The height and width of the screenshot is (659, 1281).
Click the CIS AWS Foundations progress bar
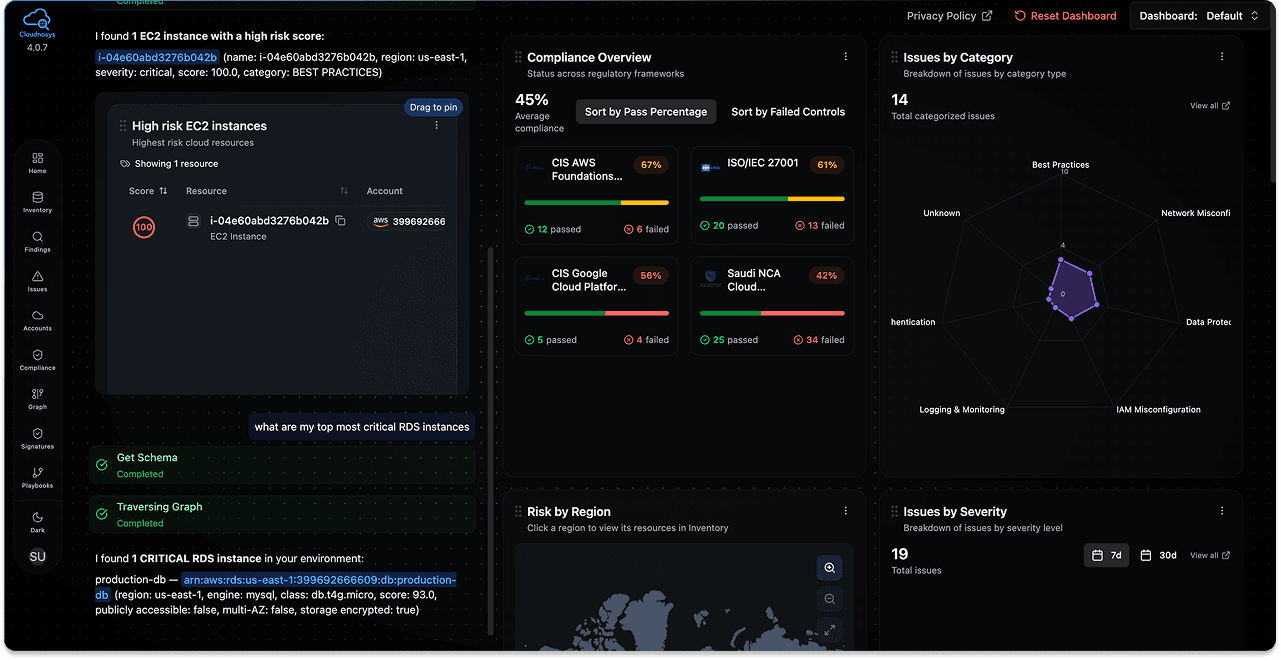[597, 203]
